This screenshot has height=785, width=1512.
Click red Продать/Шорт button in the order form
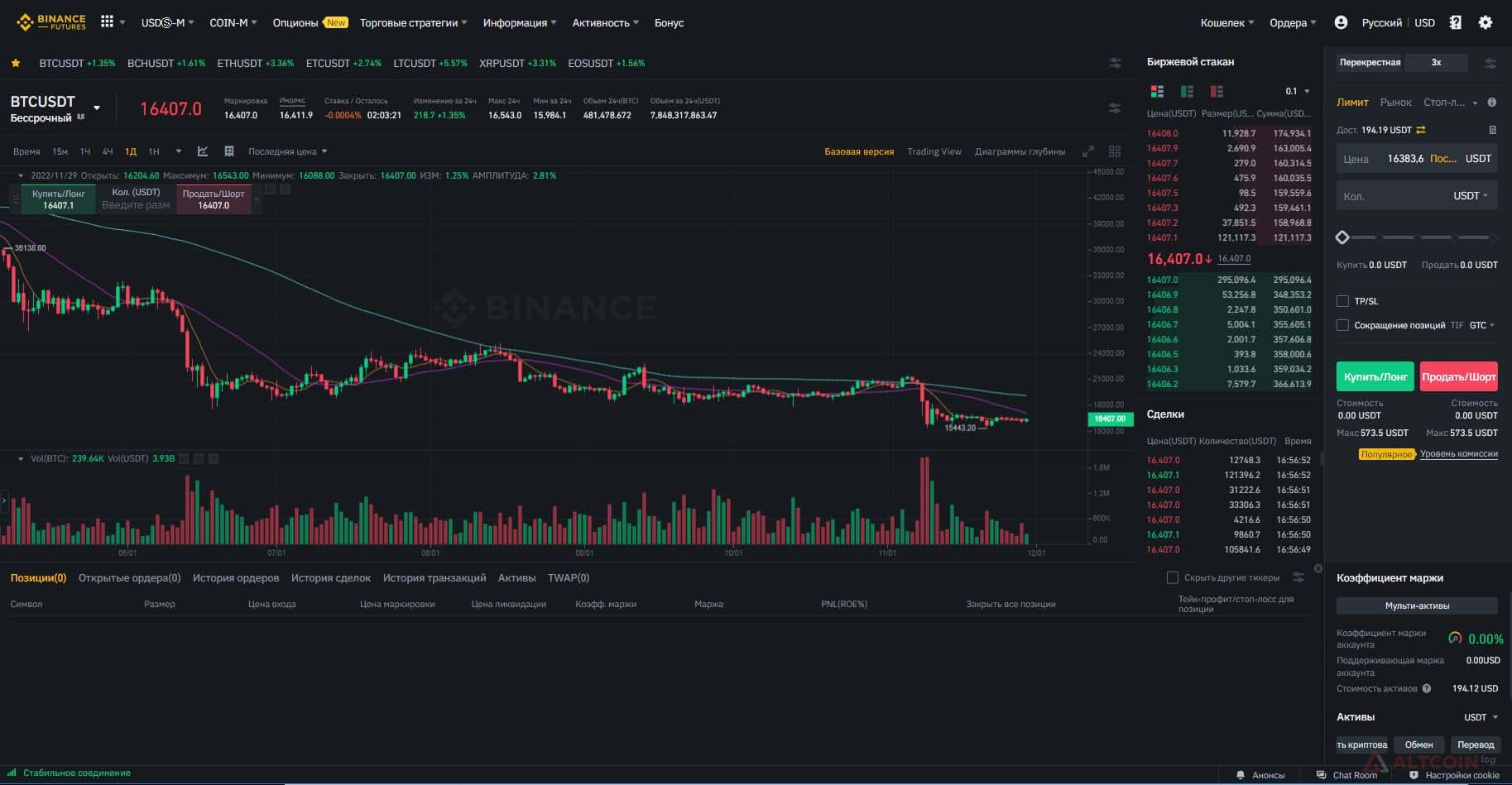point(1459,376)
